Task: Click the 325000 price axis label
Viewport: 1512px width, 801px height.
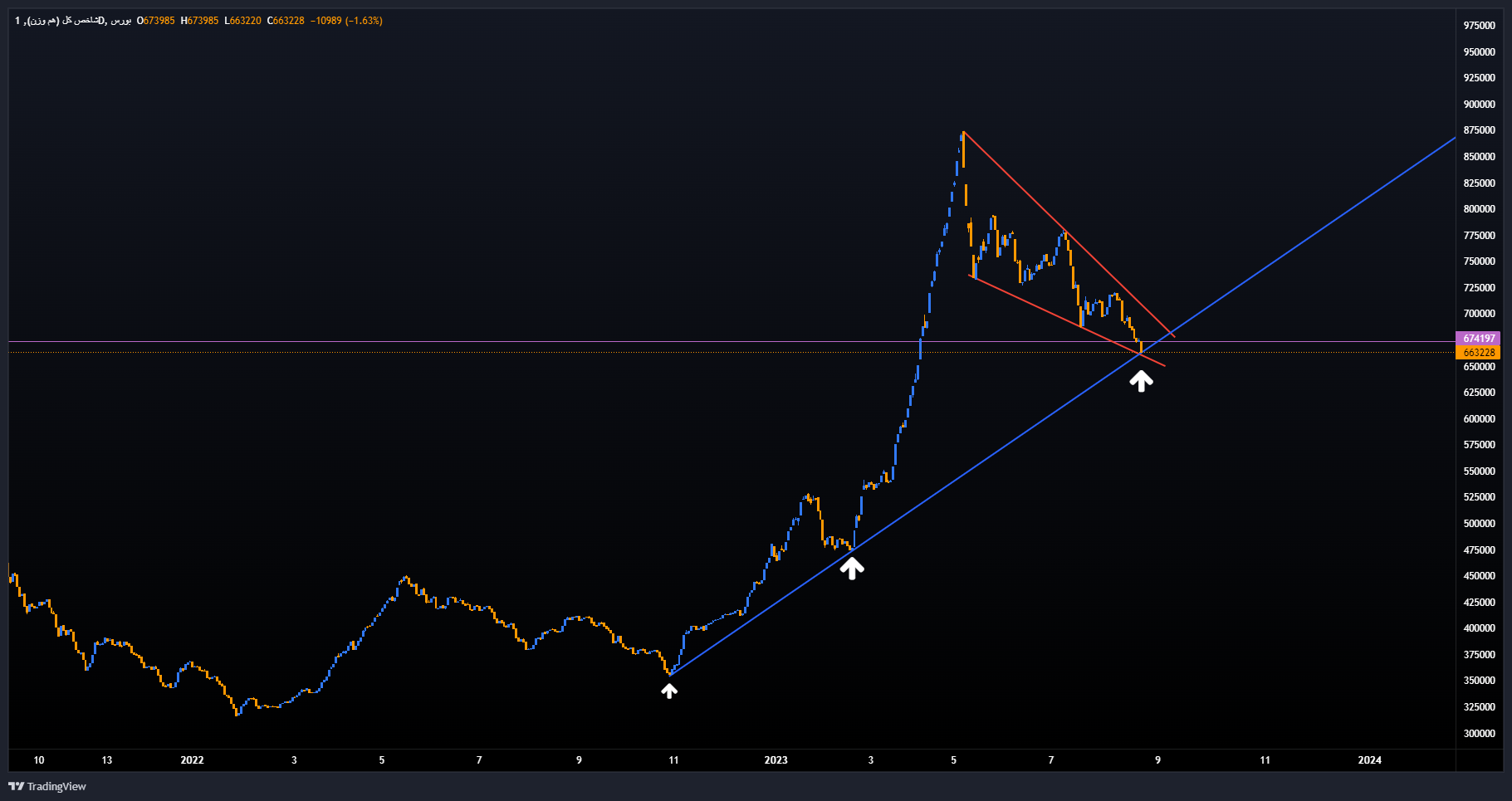Action: pyautogui.click(x=1480, y=707)
